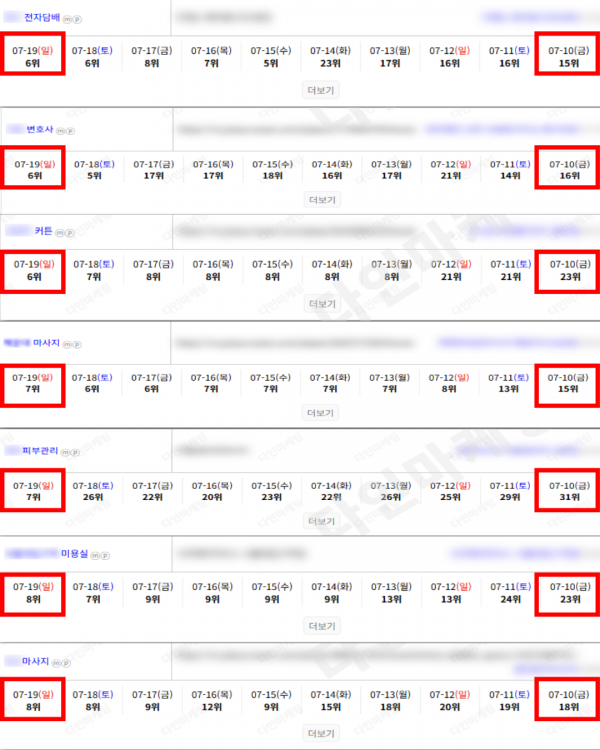Select the 07-10(금) 31위 cell for 피부관리

tap(569, 491)
